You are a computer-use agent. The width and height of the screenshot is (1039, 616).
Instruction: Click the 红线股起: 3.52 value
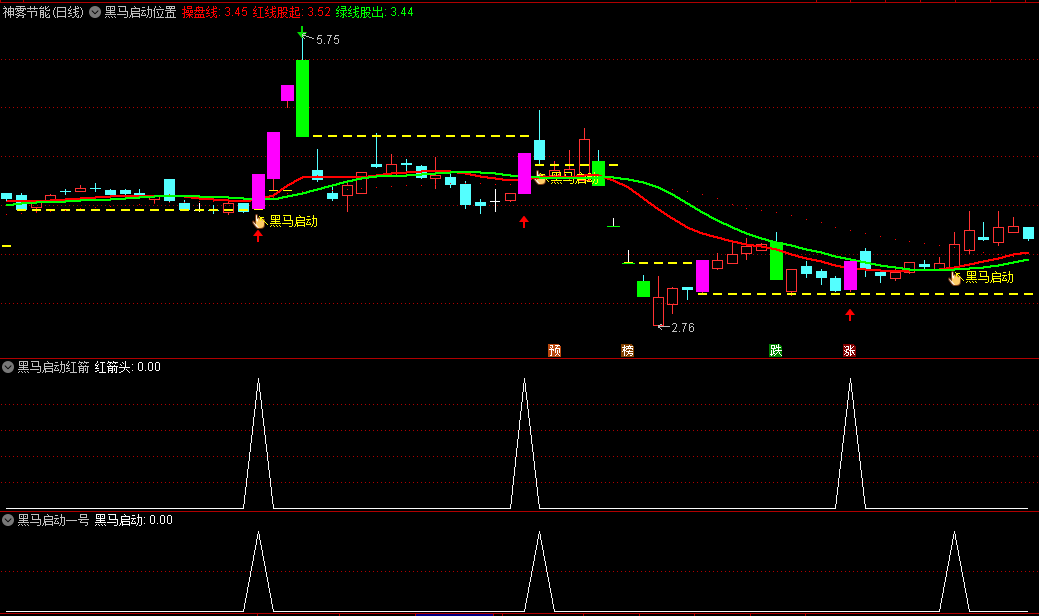[x=292, y=12]
